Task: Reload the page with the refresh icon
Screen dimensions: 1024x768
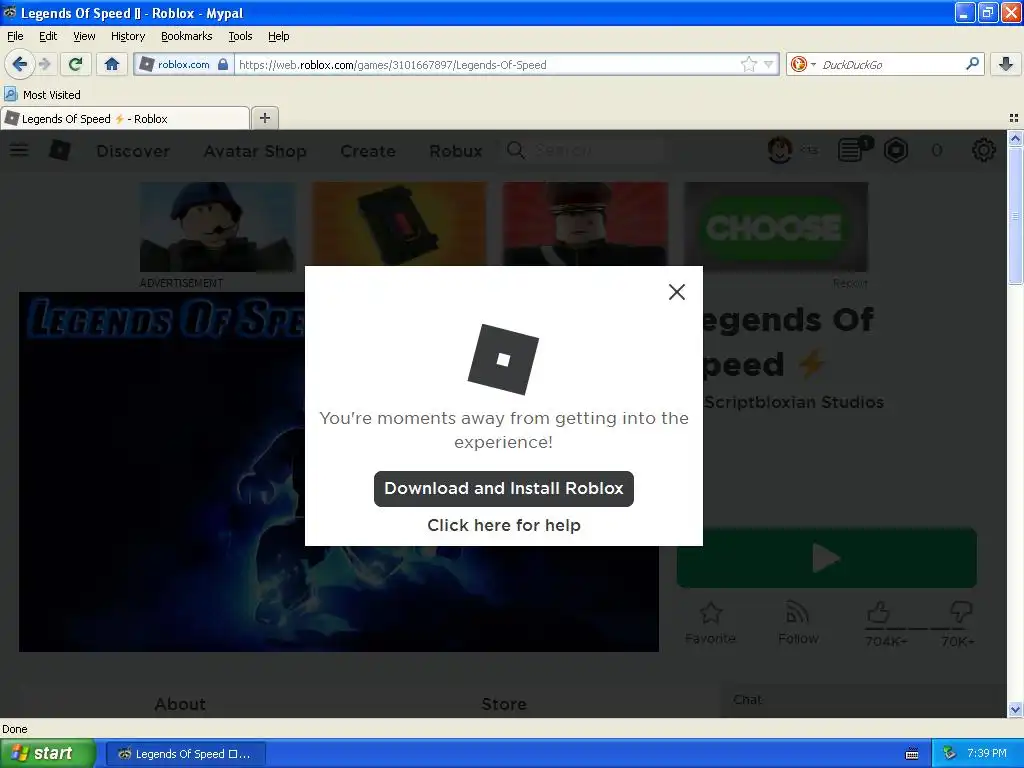Action: click(x=75, y=64)
